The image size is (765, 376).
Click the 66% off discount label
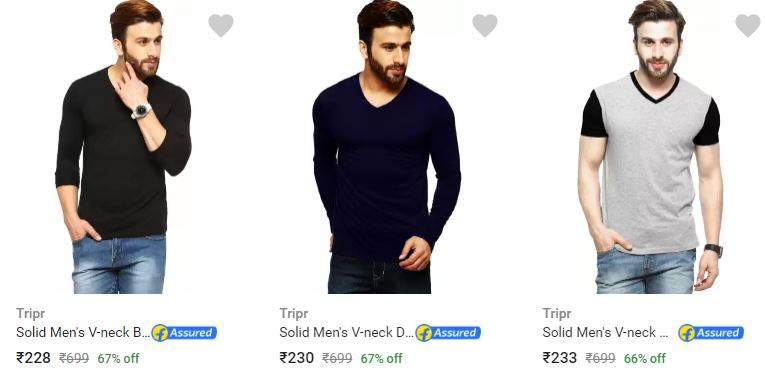click(644, 358)
